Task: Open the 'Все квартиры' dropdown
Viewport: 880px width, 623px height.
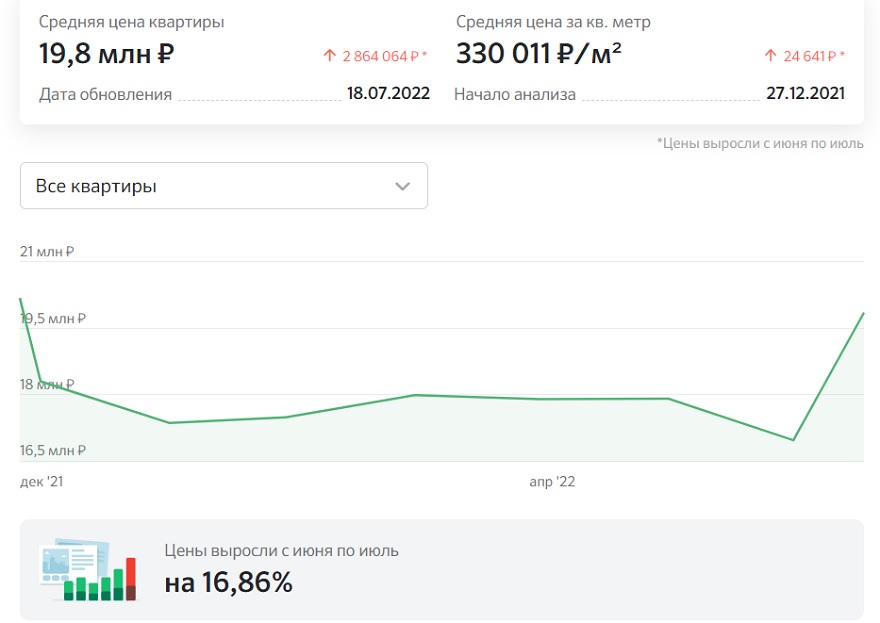Action: click(223, 186)
